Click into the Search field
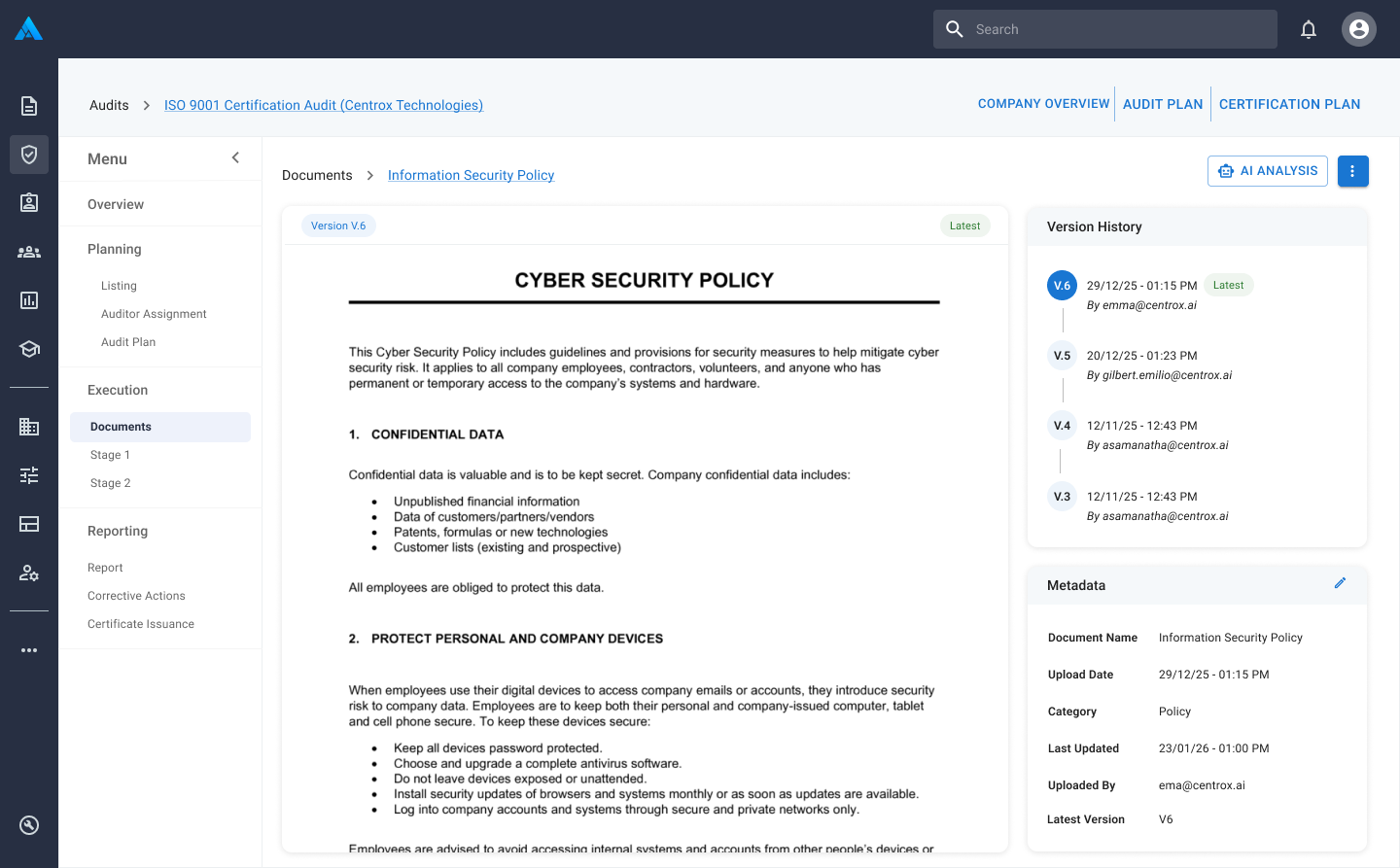This screenshot has height=868, width=1400. [x=1105, y=29]
